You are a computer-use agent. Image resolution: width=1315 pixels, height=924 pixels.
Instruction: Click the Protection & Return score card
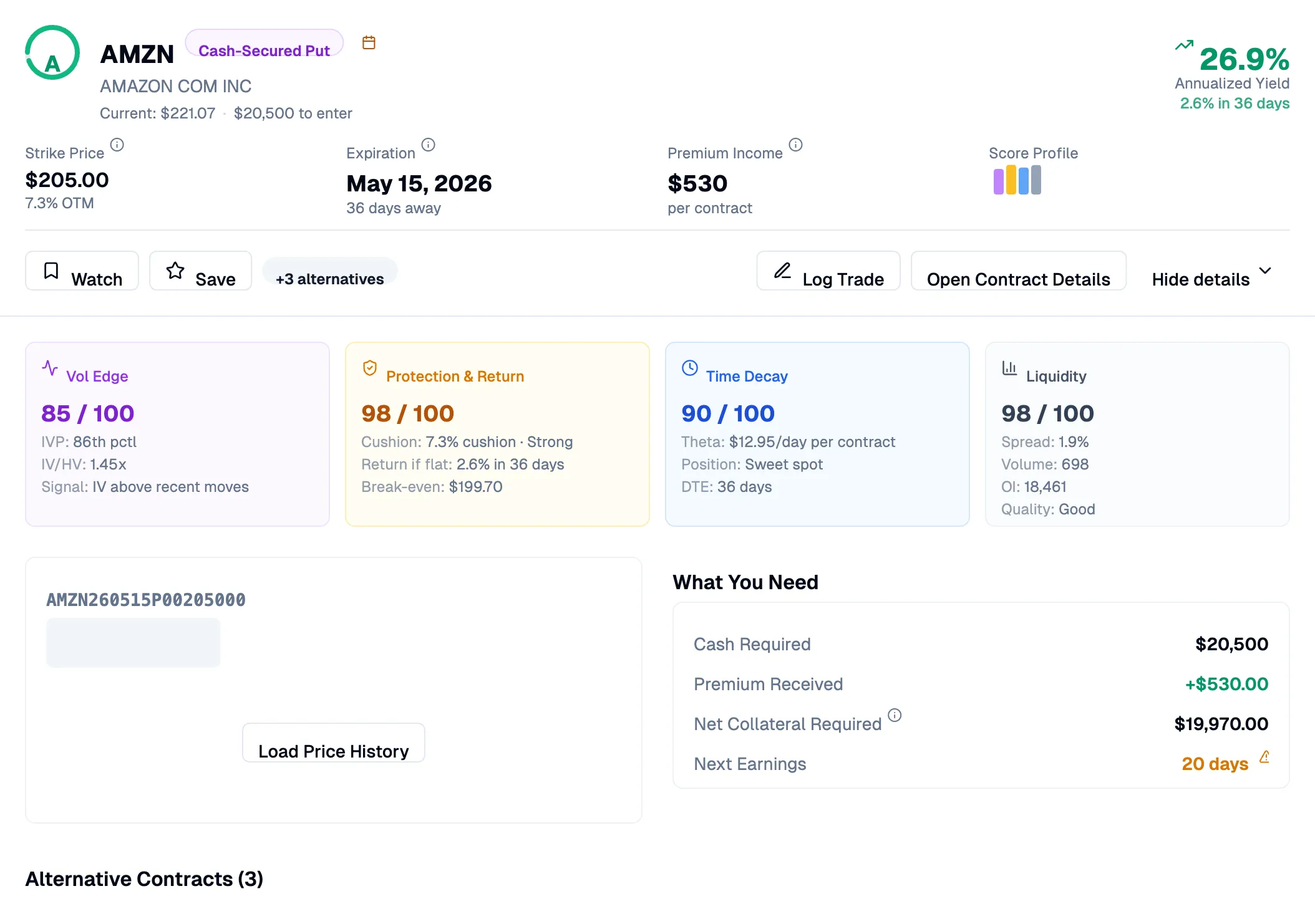pyautogui.click(x=497, y=434)
